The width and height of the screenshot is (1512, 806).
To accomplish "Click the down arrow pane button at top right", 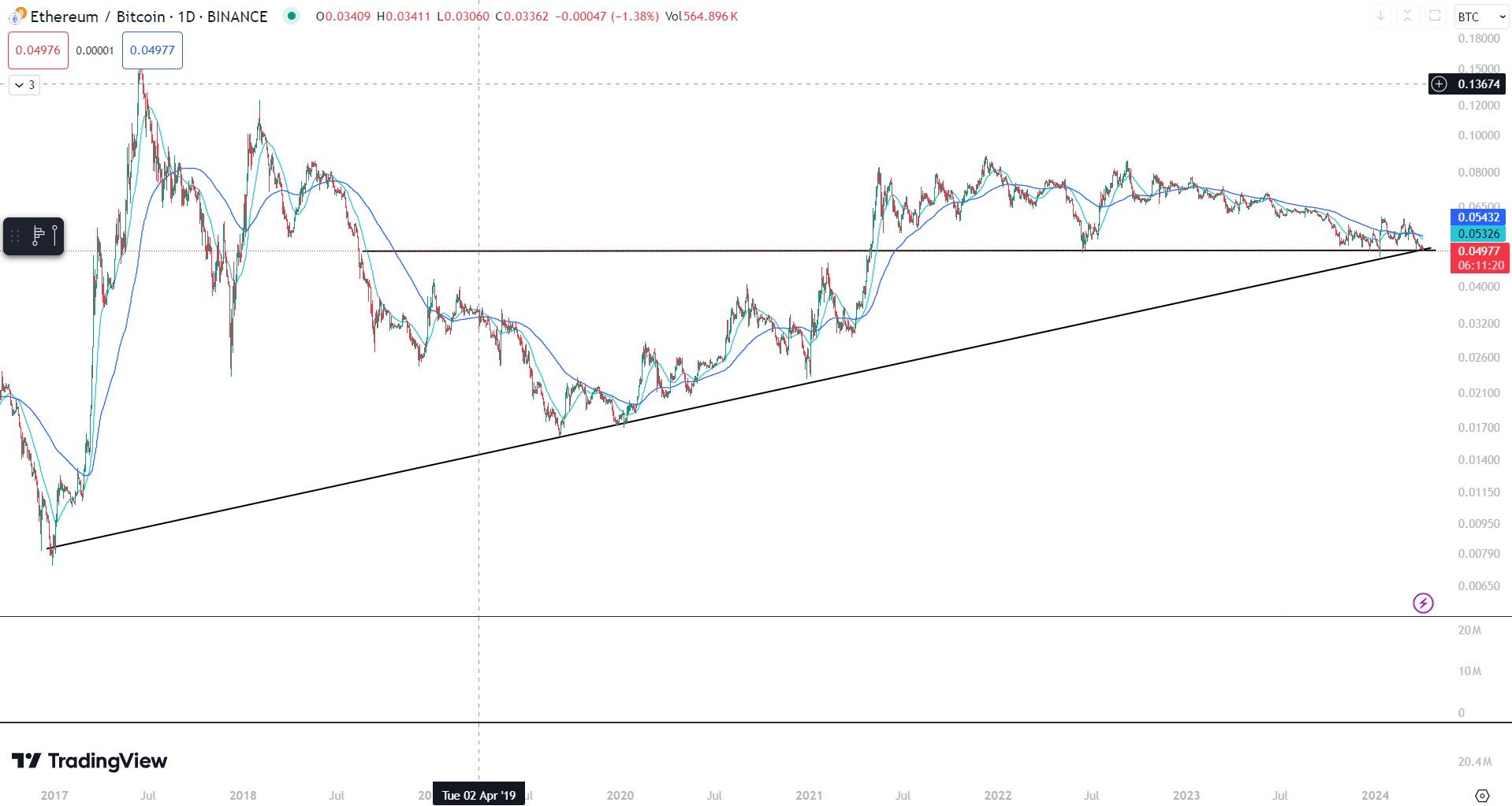I will point(1380,16).
